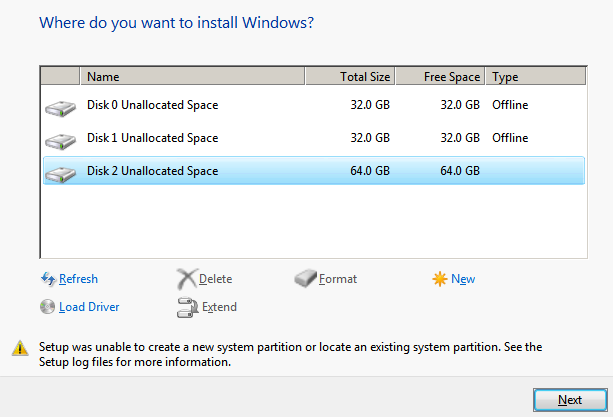The width and height of the screenshot is (613, 417).
Task: Click Disk 0 Offline type cell
Action: pyautogui.click(x=510, y=105)
